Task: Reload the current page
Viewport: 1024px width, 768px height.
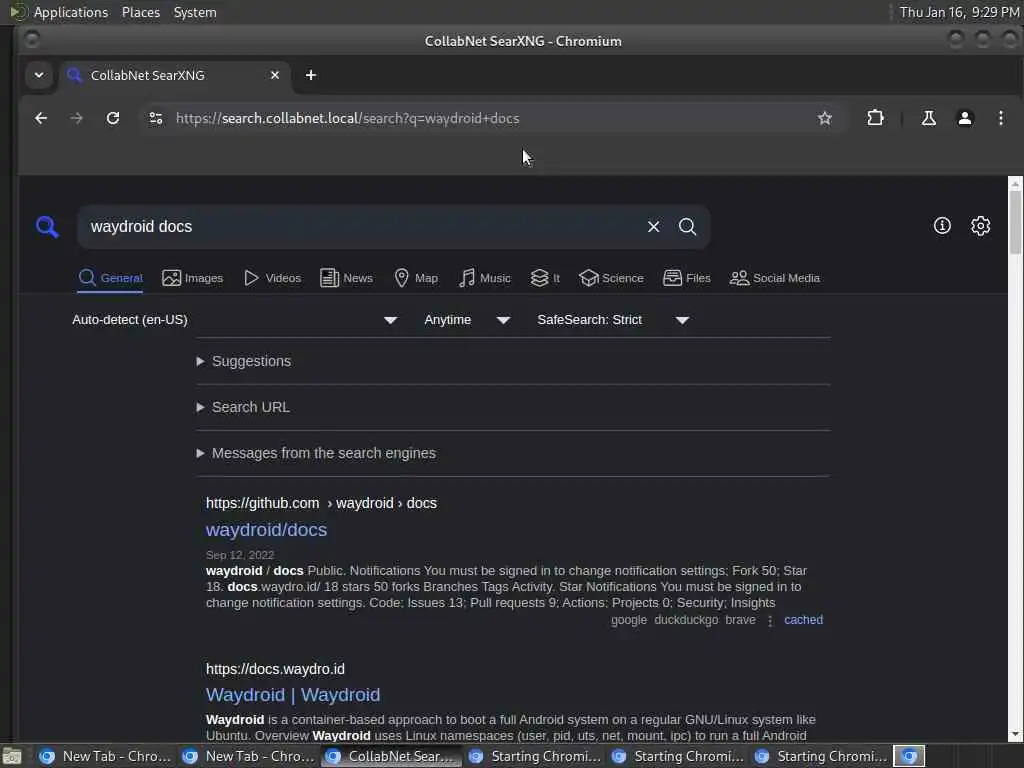Action: click(113, 118)
